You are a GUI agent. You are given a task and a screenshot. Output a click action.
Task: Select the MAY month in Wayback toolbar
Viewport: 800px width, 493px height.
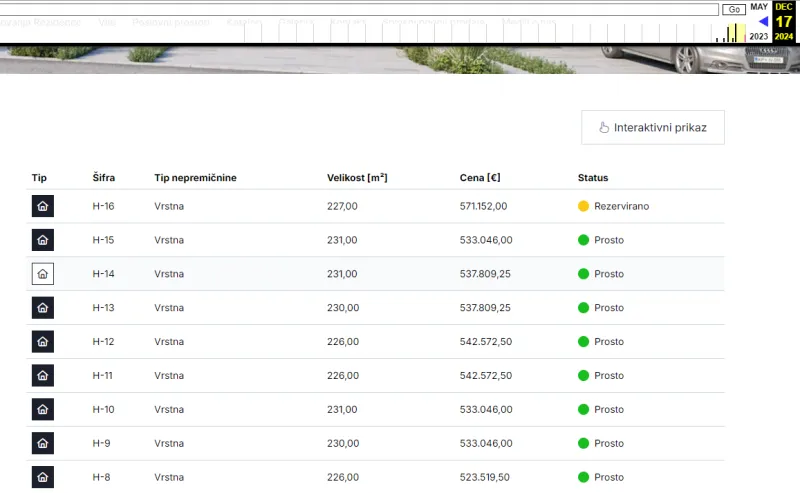coord(759,7)
